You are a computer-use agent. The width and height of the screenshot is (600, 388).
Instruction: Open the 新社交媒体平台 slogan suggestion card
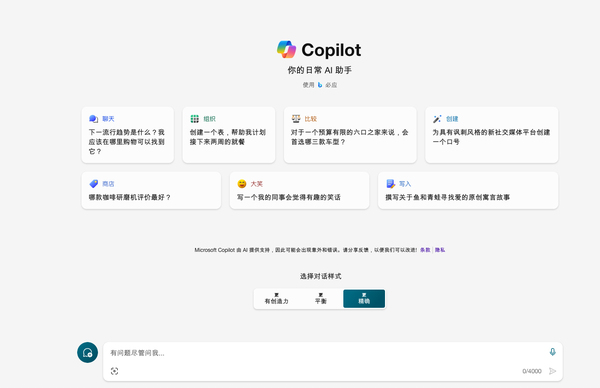492,135
